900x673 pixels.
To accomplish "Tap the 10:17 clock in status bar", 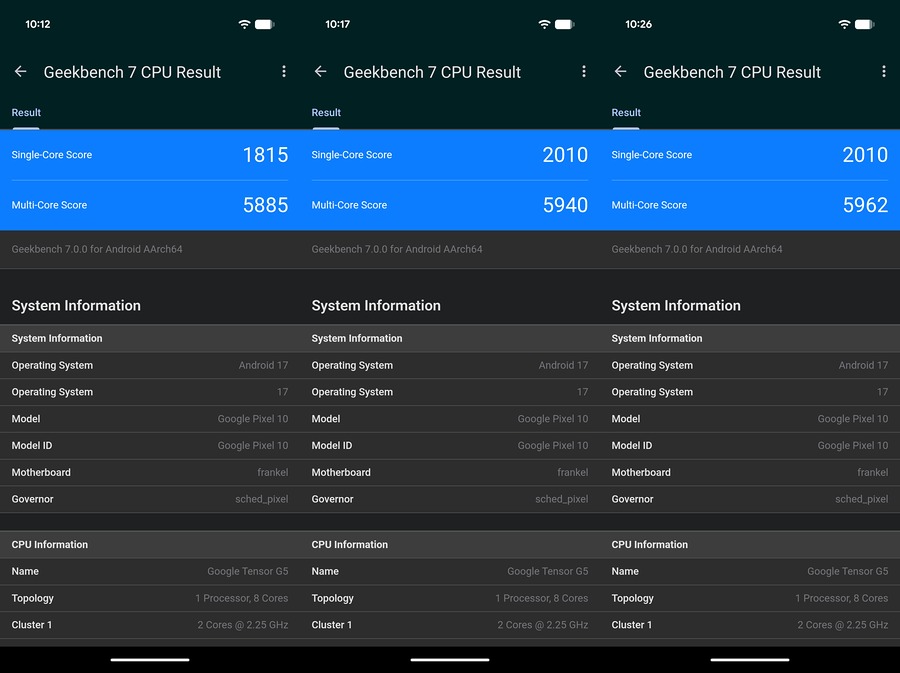I will pos(338,24).
